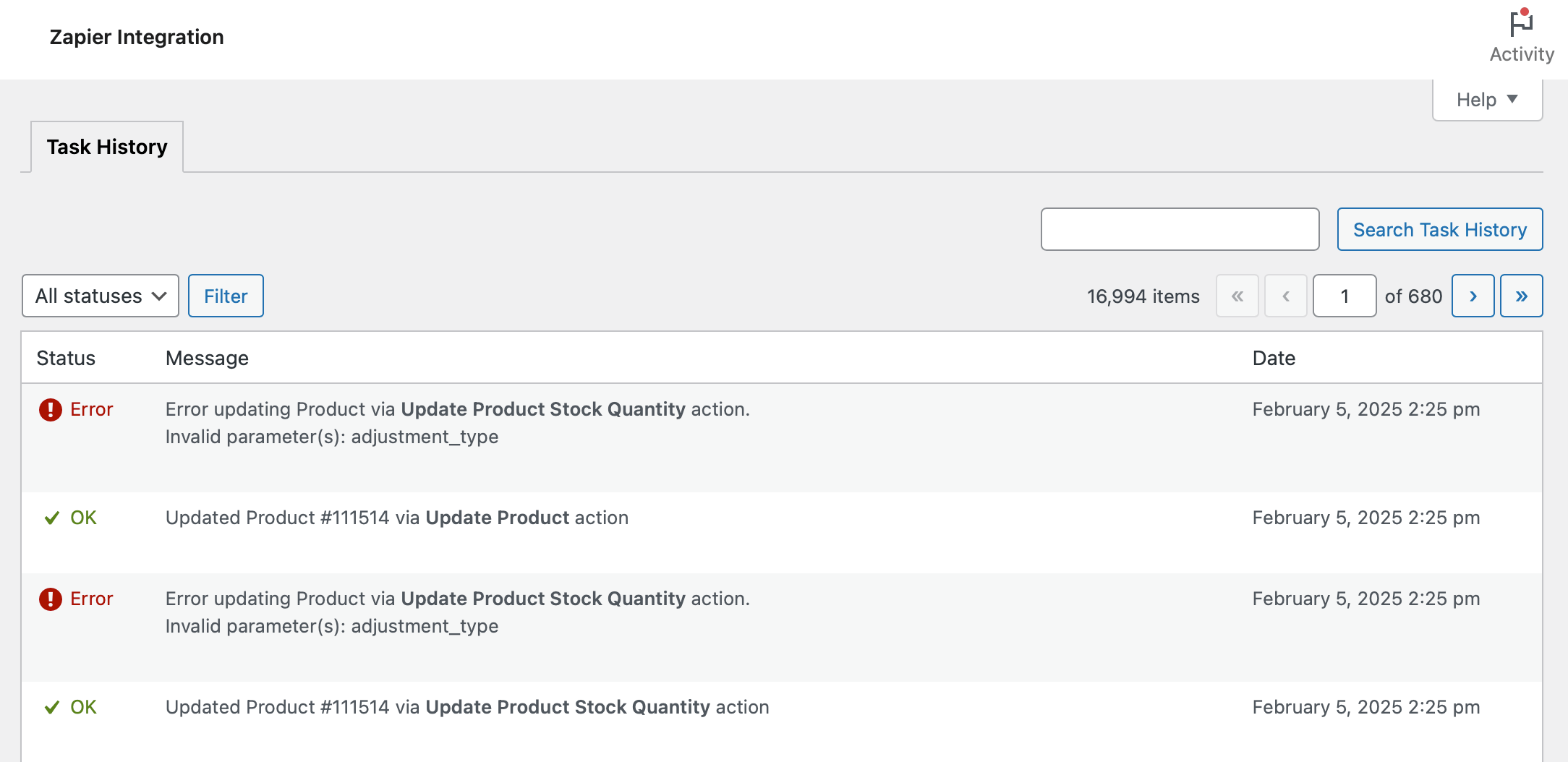The height and width of the screenshot is (762, 1568).
Task: Click the Search Task History button
Action: click(x=1439, y=230)
